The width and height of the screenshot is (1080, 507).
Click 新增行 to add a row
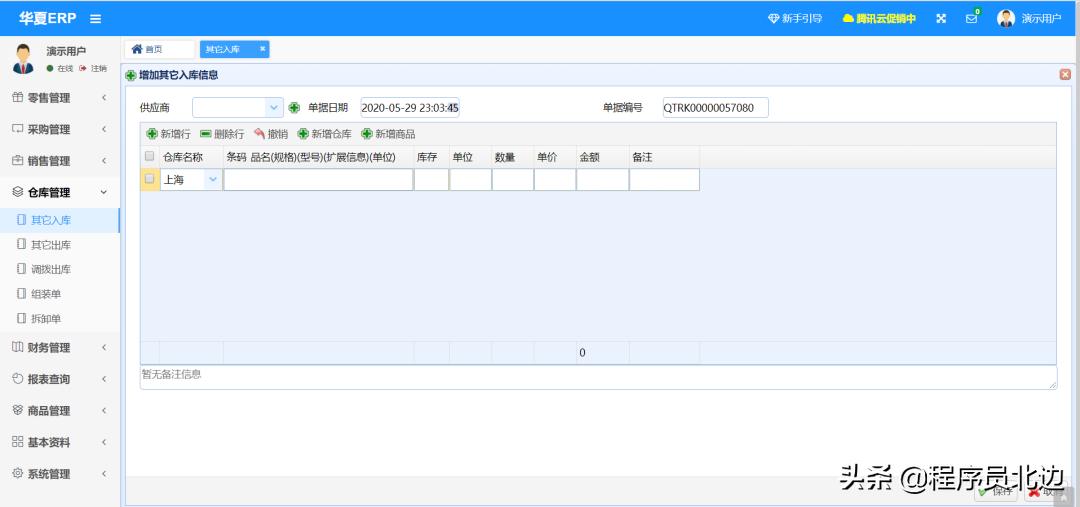(169, 134)
